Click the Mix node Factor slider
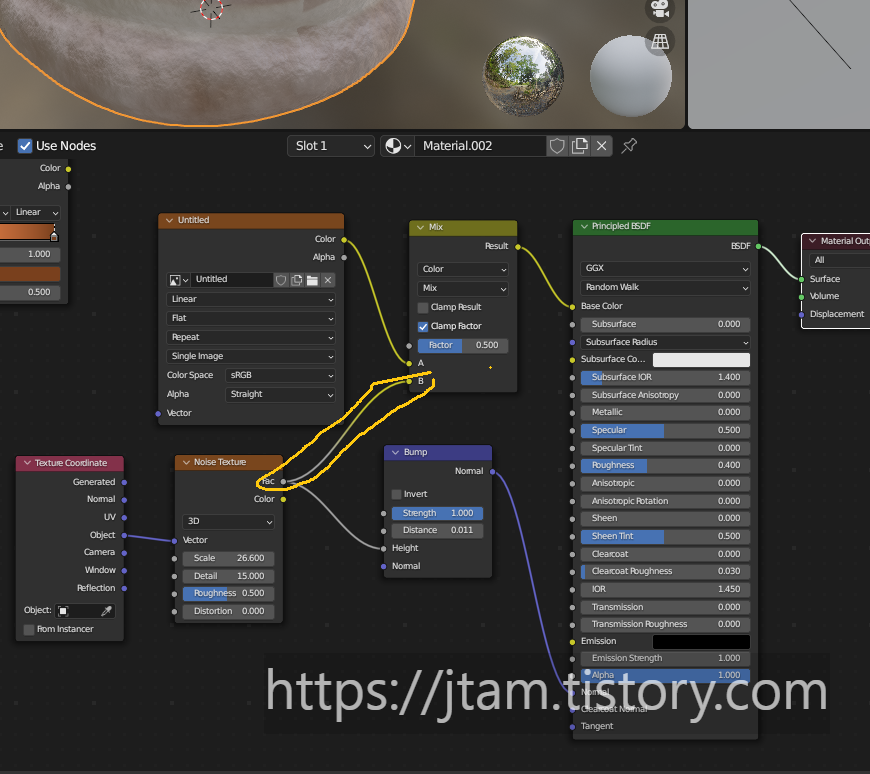Image resolution: width=870 pixels, height=774 pixels. 463,346
